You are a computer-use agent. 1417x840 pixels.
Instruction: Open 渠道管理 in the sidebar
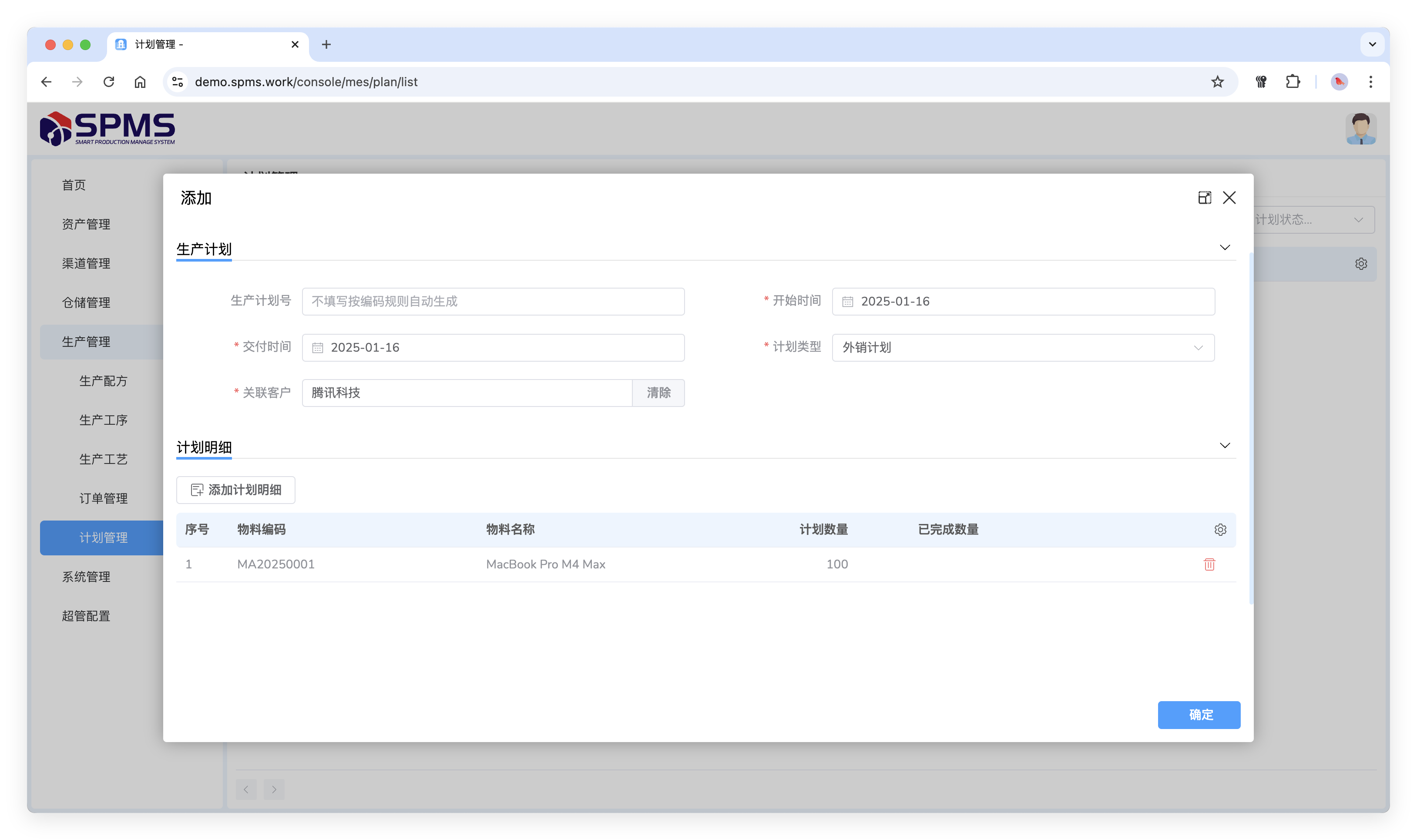[x=86, y=263]
